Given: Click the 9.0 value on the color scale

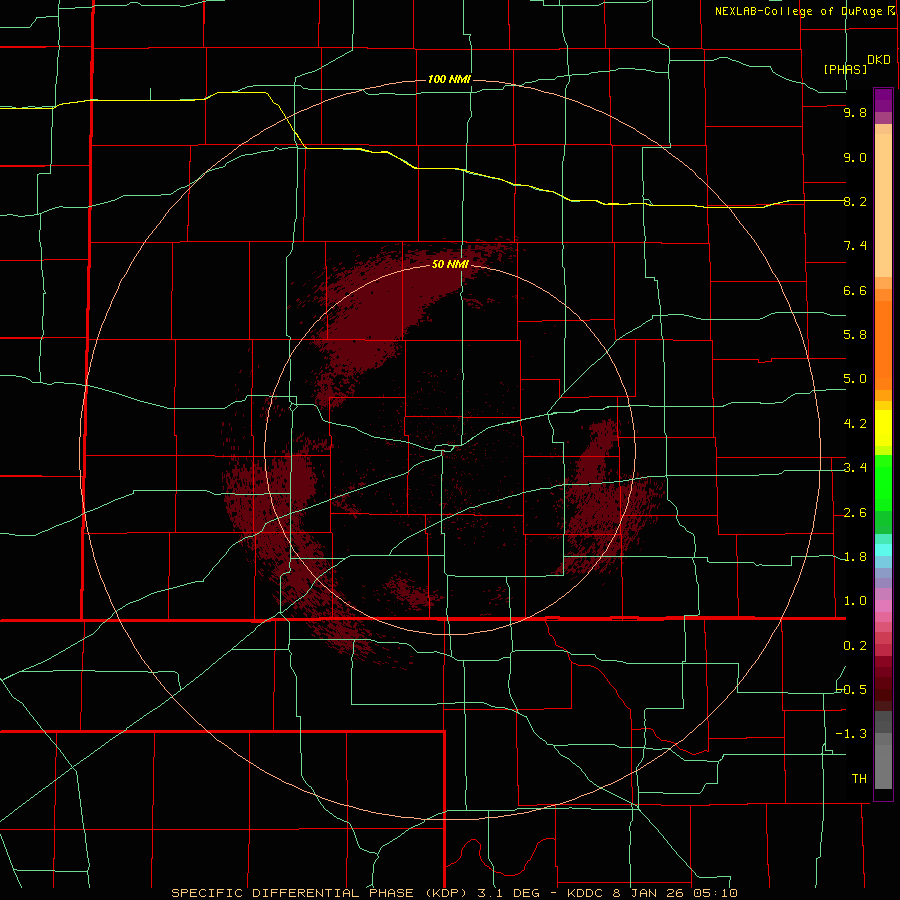Looking at the screenshot, I should (855, 157).
